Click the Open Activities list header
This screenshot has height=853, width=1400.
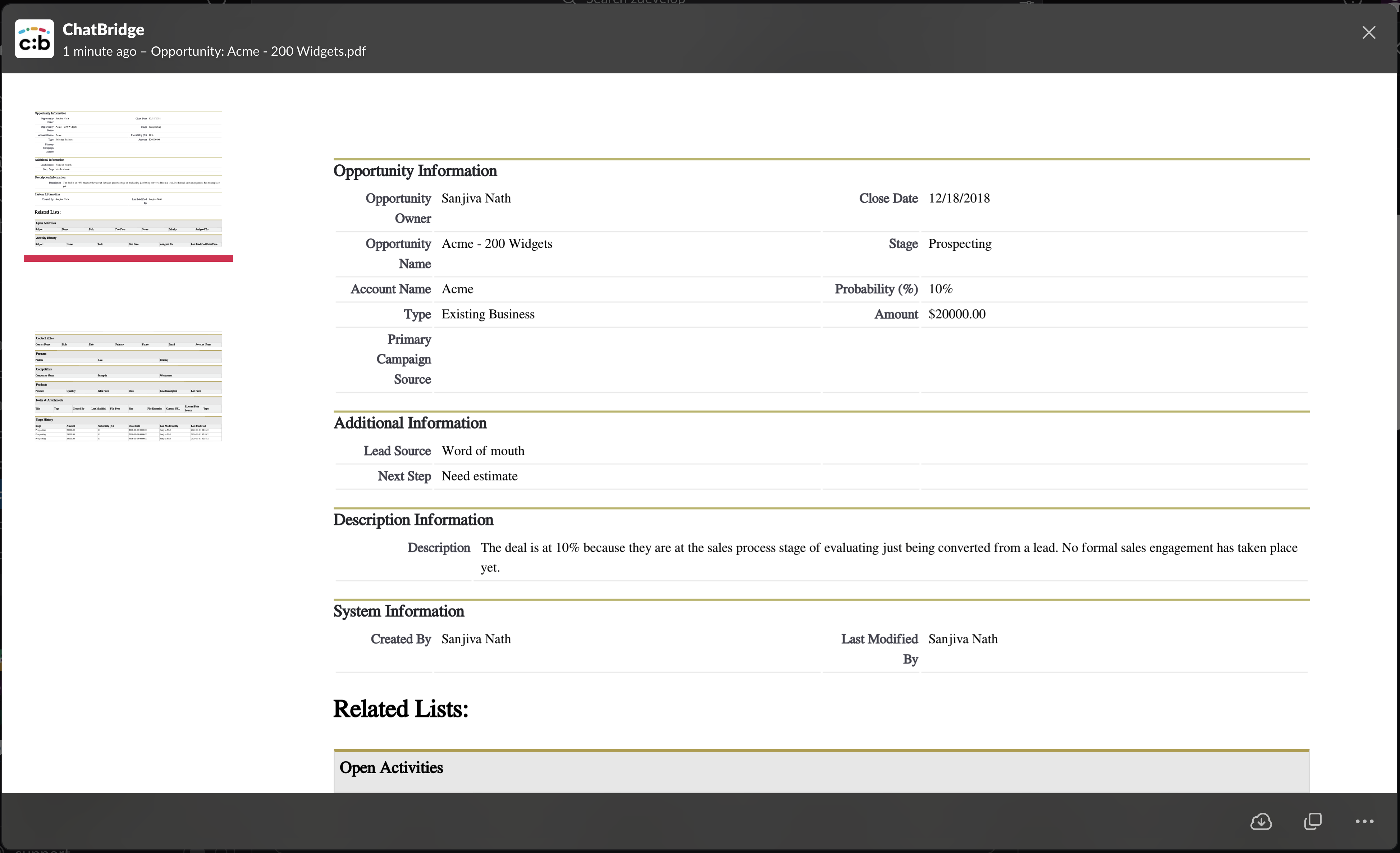click(391, 768)
